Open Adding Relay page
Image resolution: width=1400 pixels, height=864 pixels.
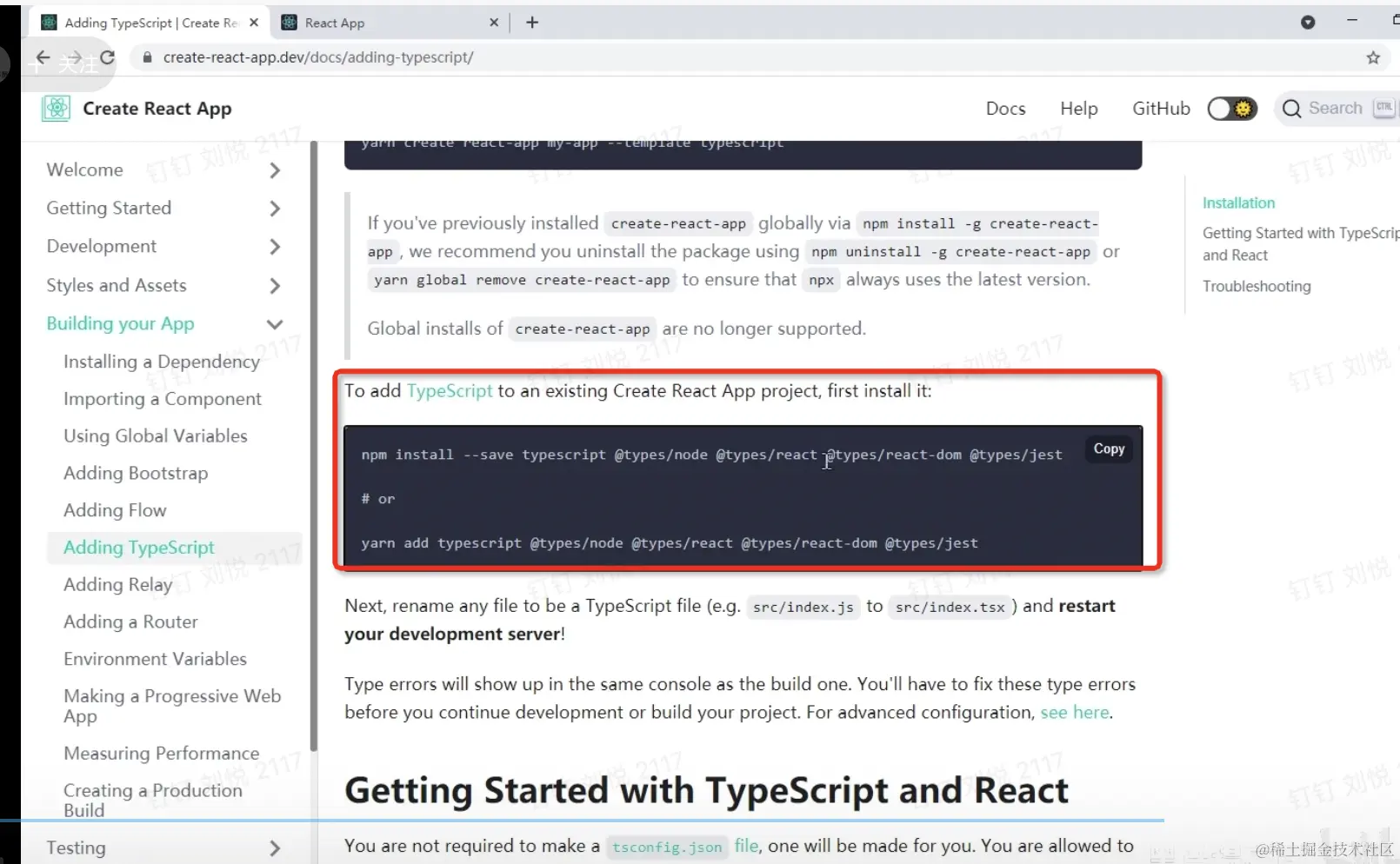coord(118,585)
